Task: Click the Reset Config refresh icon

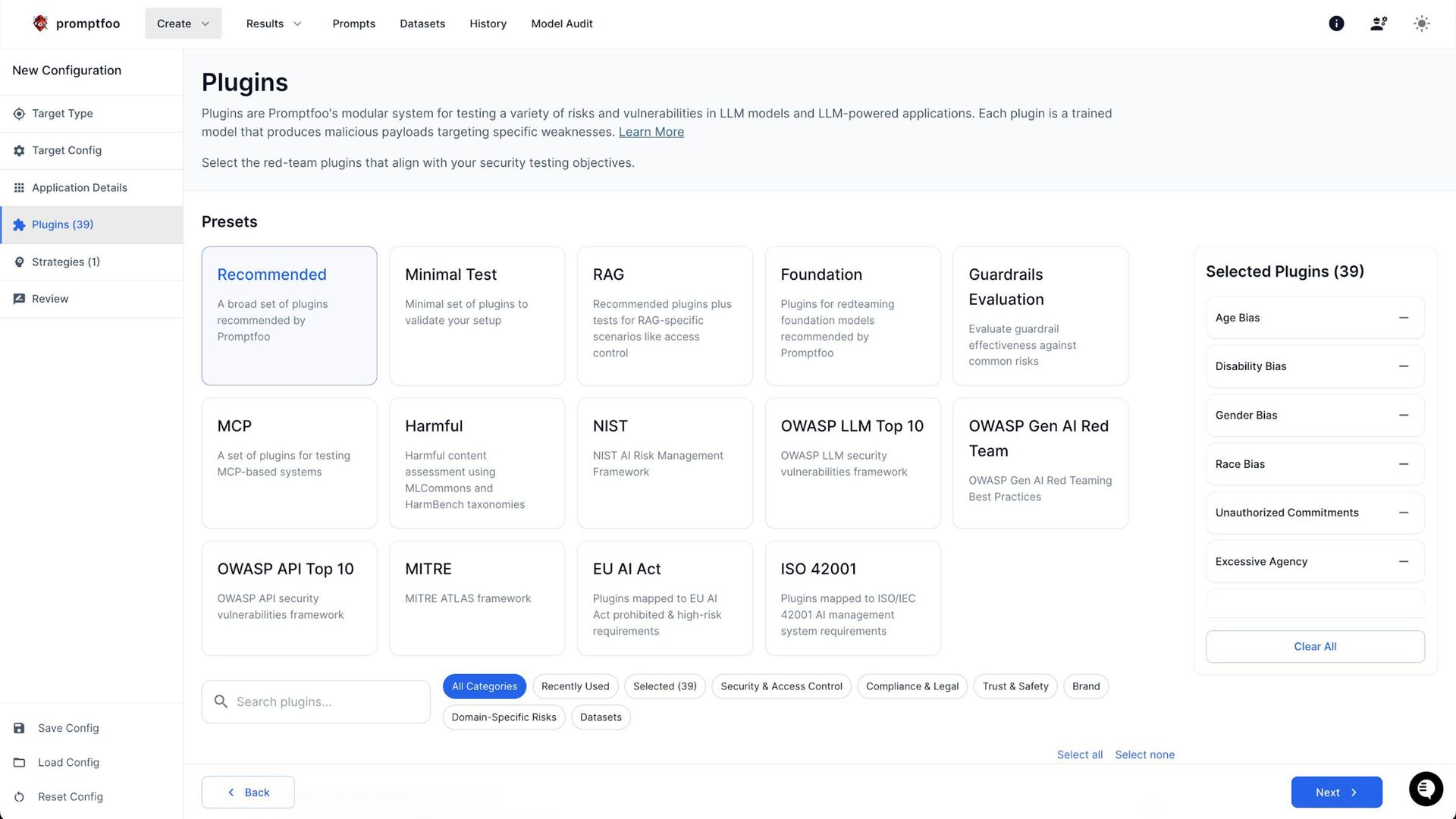Action: (20, 797)
